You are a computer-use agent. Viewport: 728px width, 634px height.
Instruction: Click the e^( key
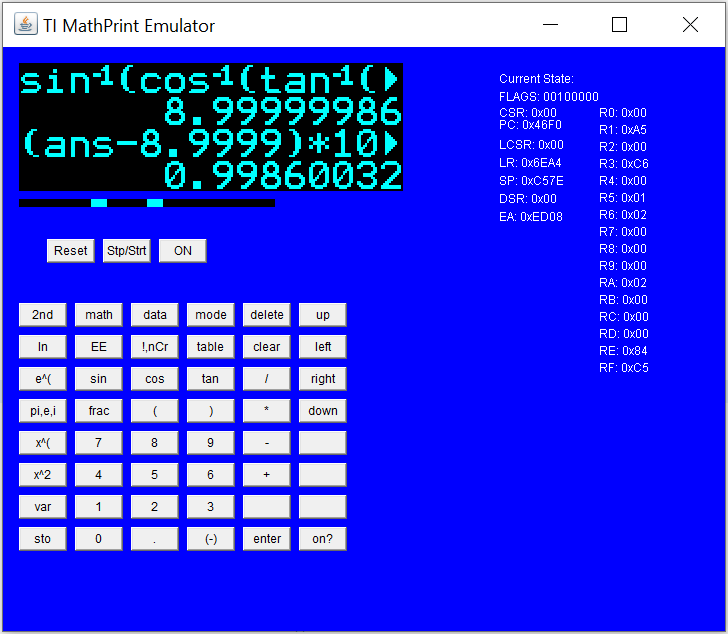(43, 379)
